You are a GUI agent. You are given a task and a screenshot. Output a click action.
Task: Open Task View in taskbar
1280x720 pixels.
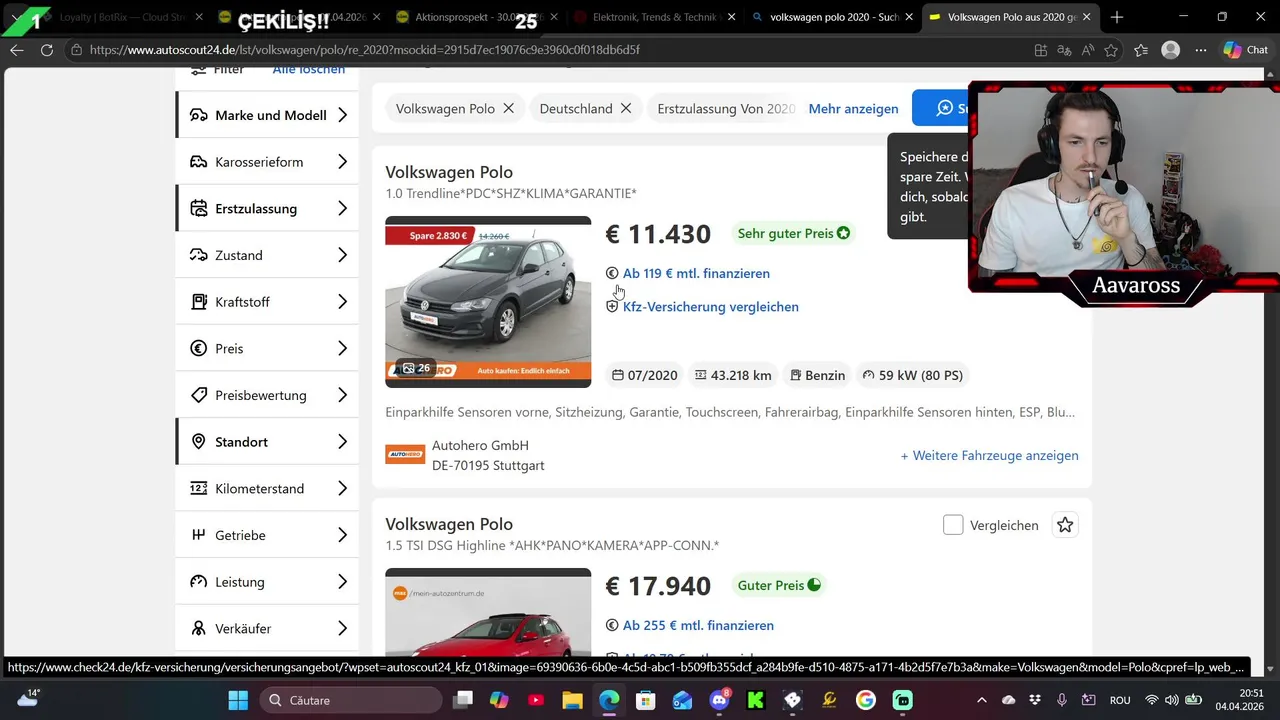point(462,700)
